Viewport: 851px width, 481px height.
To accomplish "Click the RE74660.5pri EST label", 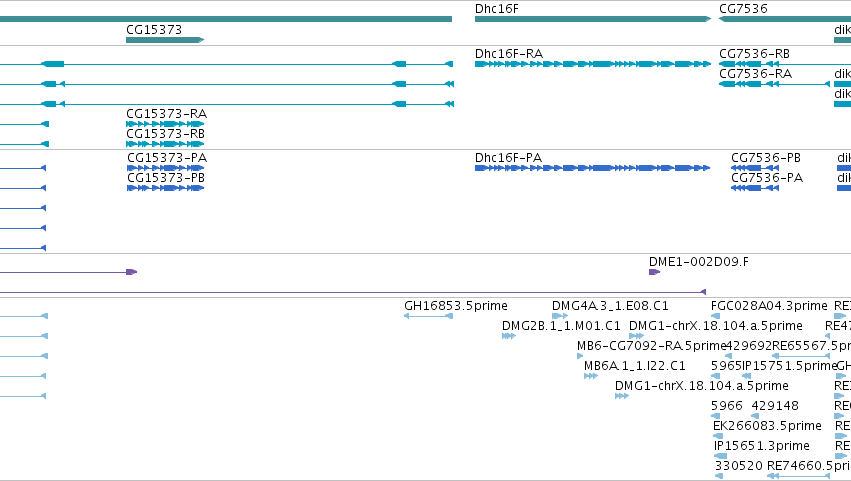I will tap(809, 466).
